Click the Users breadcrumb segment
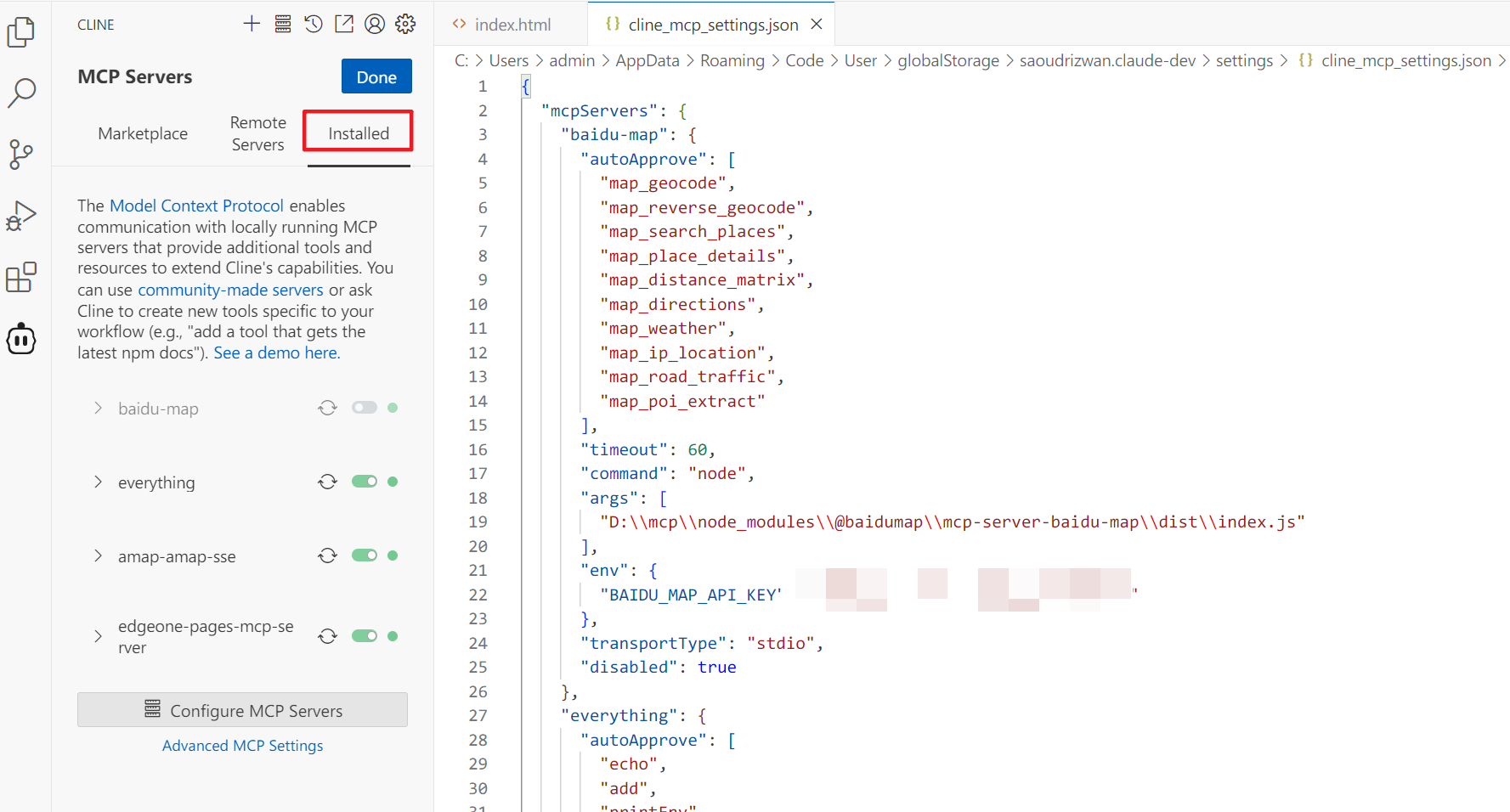Viewport: 1510px width, 812px height. [x=509, y=60]
